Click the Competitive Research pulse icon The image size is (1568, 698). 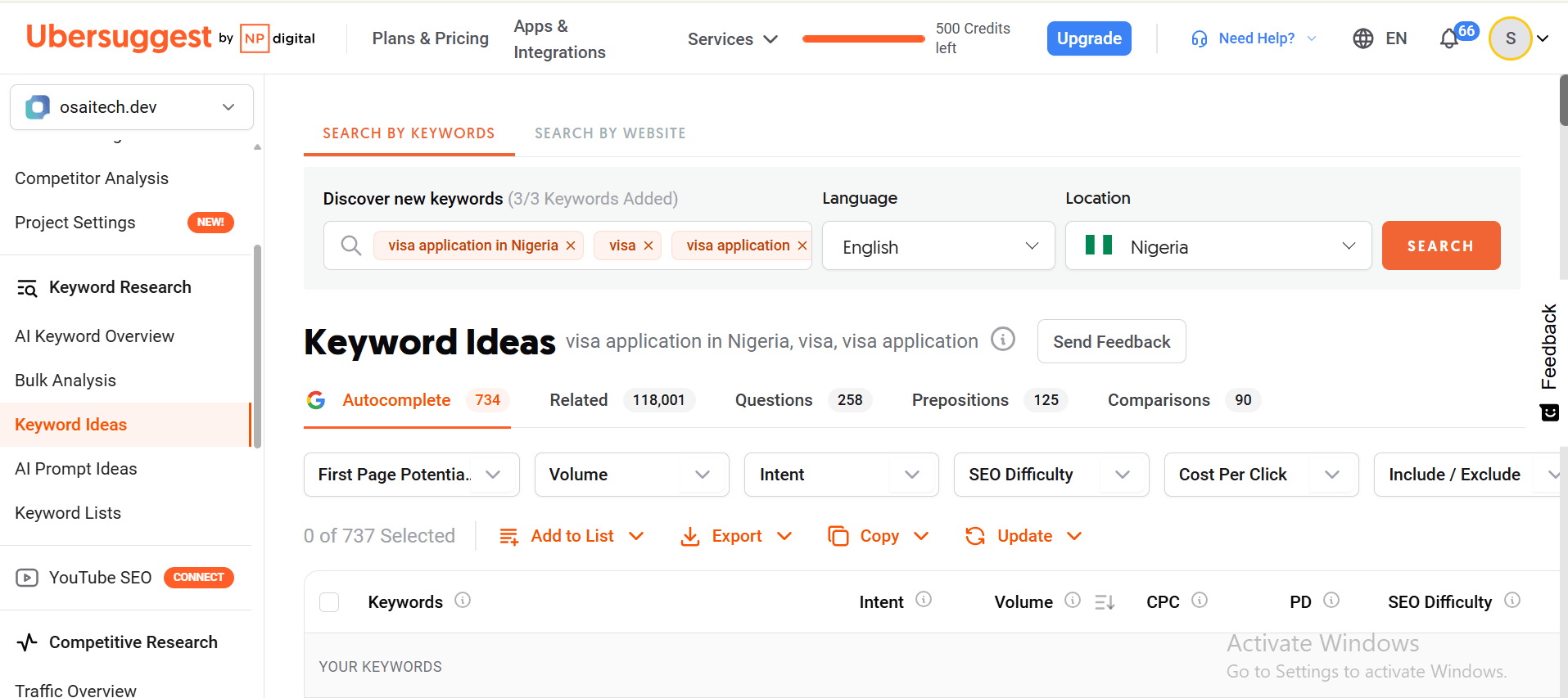[x=27, y=642]
